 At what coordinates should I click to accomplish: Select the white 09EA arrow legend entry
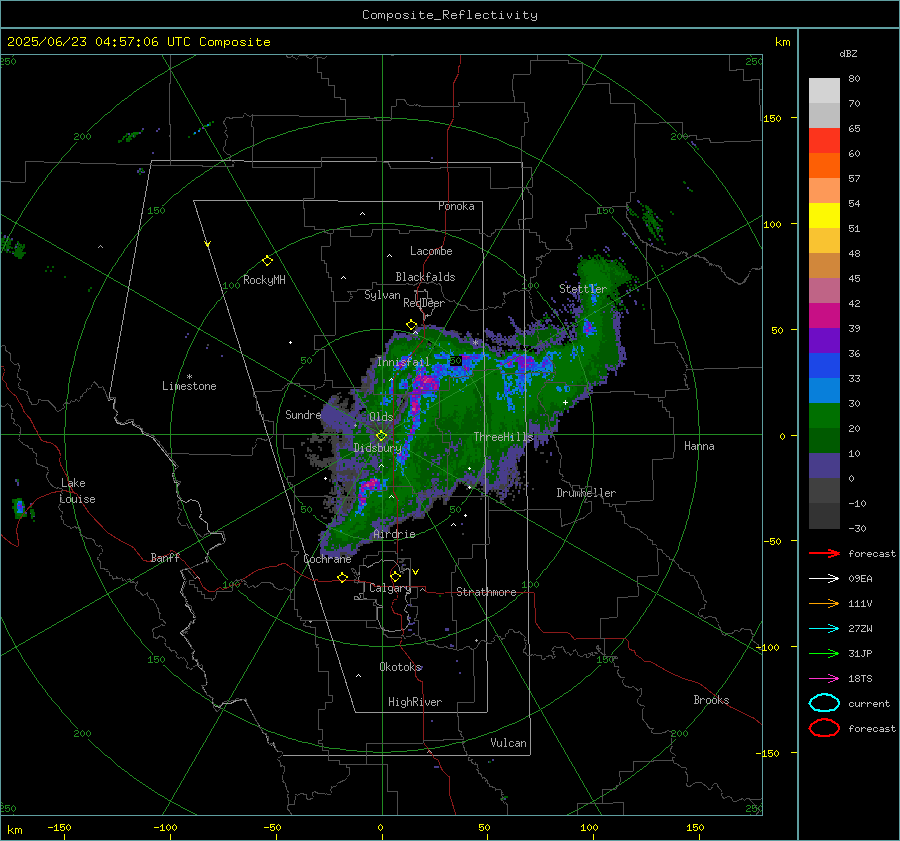click(824, 578)
